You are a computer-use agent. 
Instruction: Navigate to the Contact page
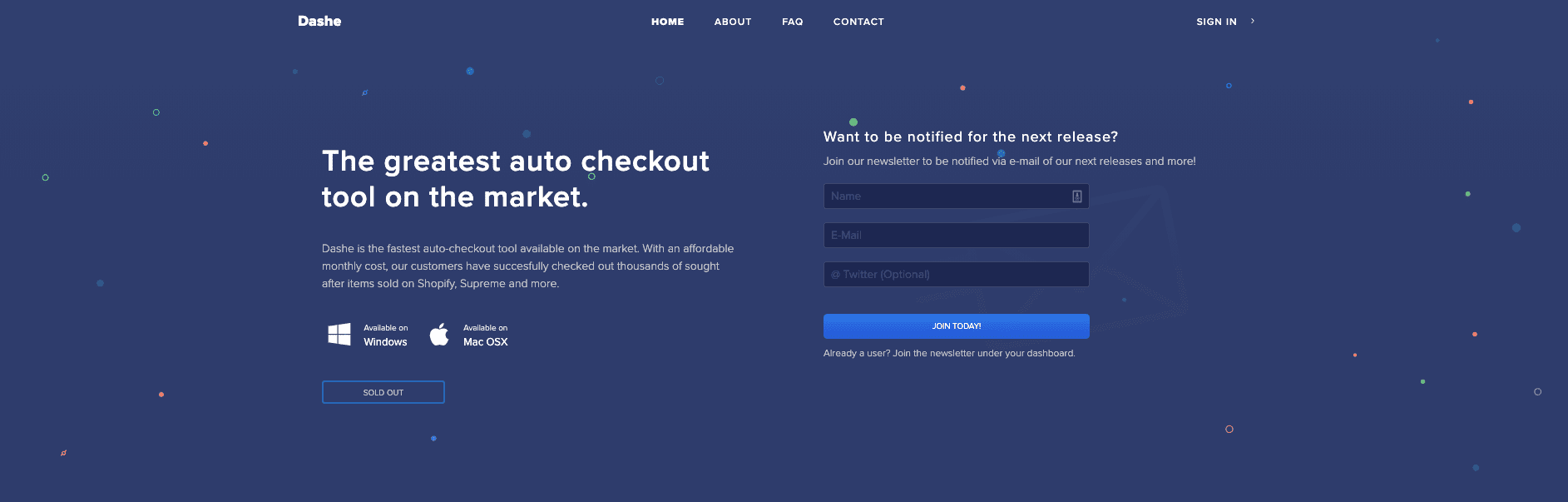tap(858, 22)
